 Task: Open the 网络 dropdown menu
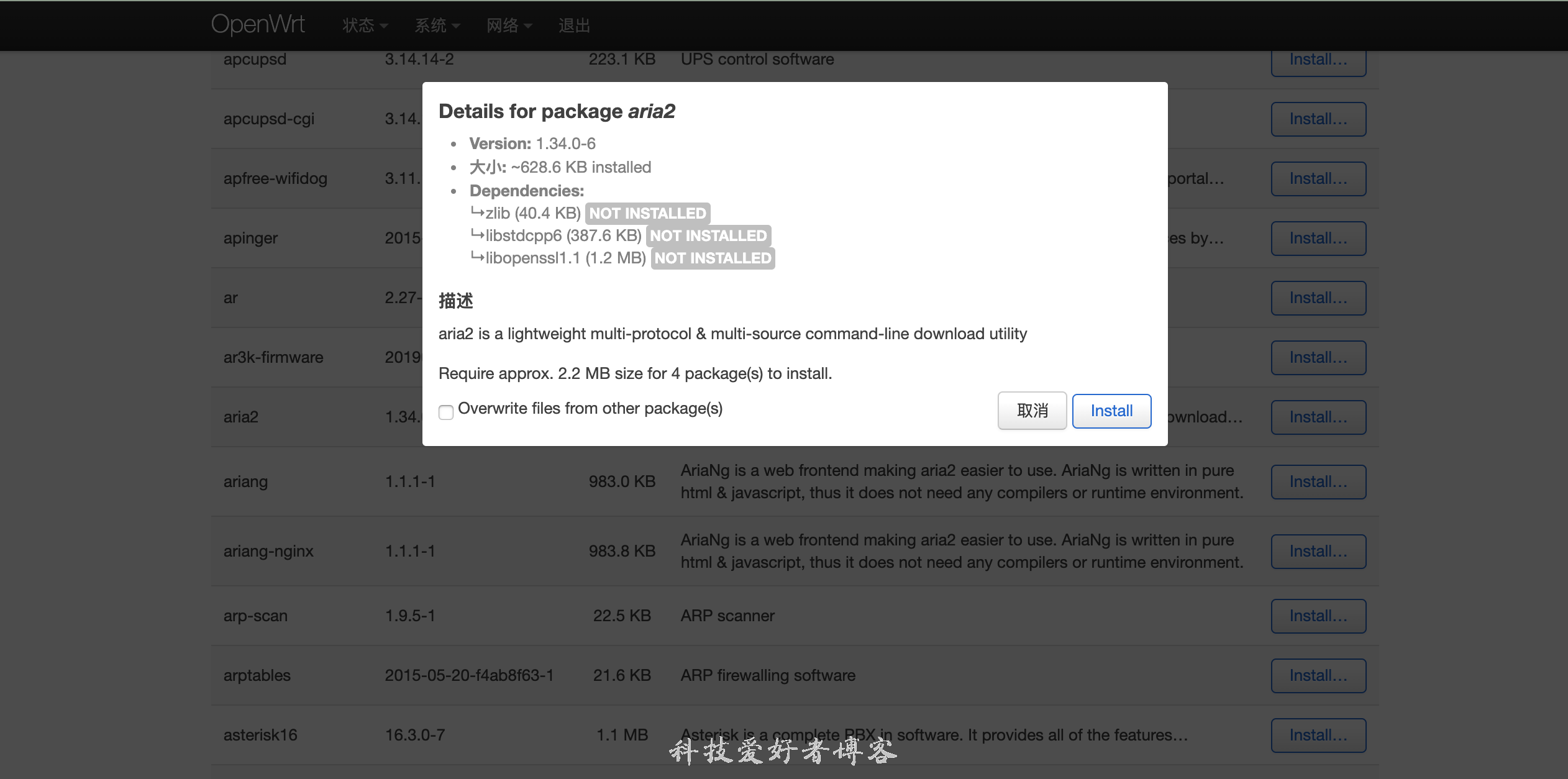(509, 25)
